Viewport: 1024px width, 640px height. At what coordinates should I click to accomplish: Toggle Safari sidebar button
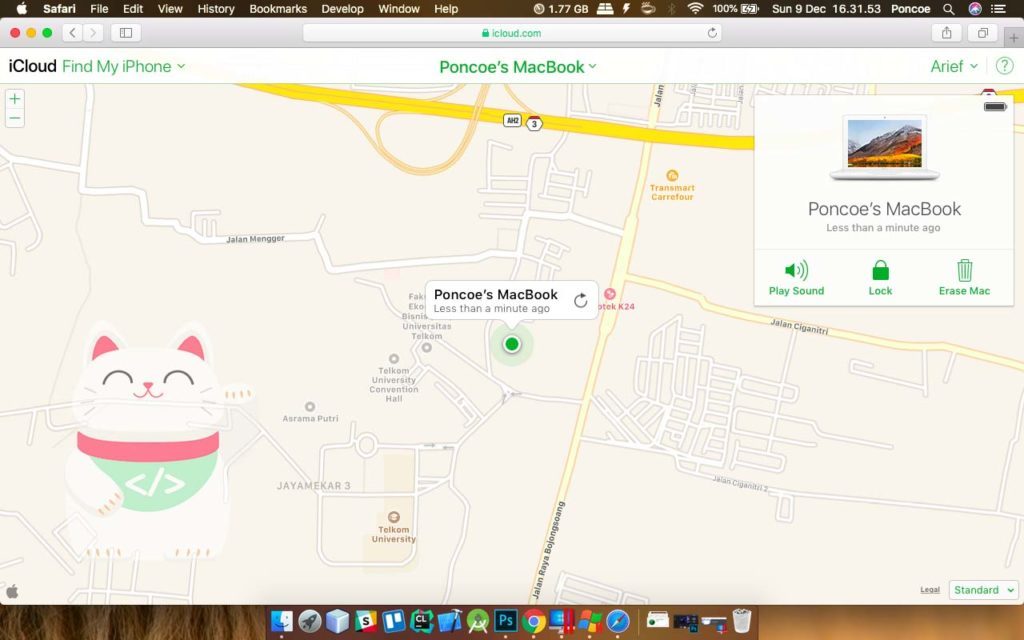(x=126, y=33)
